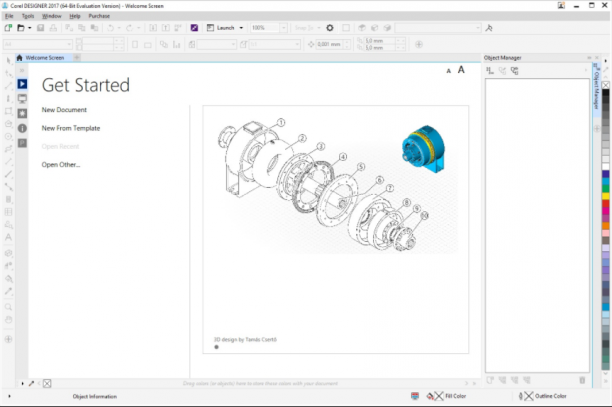This screenshot has height=407, width=612.
Task: Toggle Layer Manager View in Object Manager
Action: click(x=515, y=71)
